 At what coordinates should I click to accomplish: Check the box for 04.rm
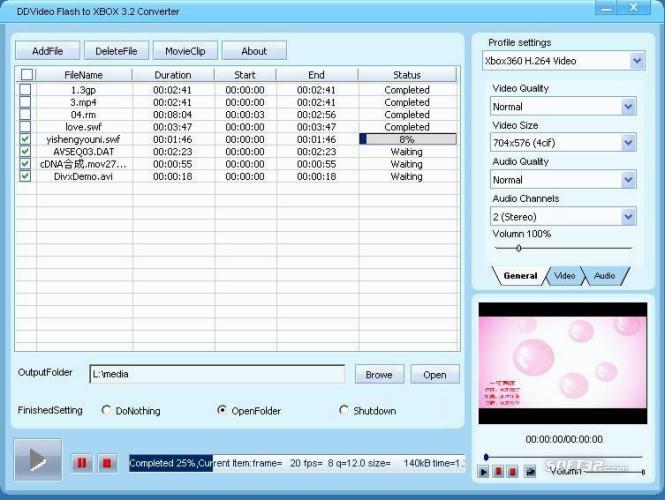point(25,114)
